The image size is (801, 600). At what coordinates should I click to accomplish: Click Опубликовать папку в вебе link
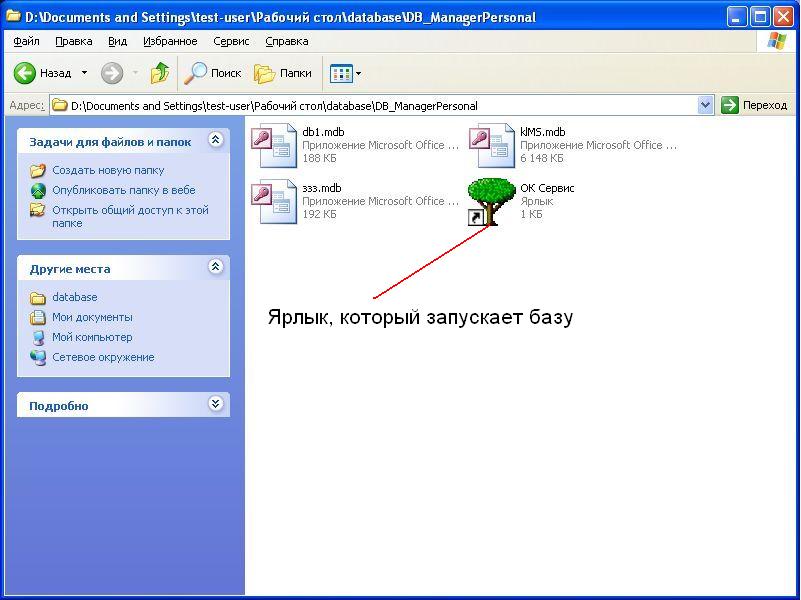point(124,190)
